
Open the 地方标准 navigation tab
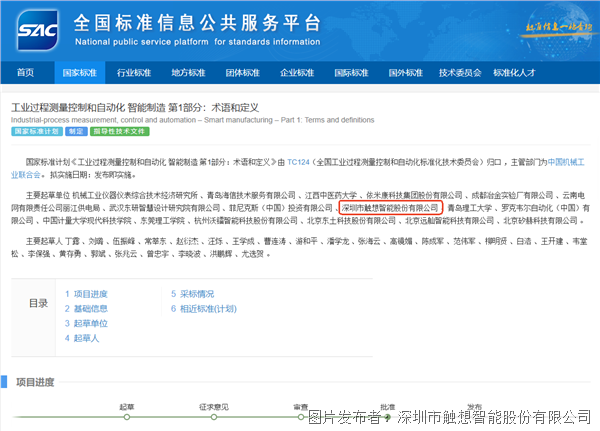coord(188,73)
